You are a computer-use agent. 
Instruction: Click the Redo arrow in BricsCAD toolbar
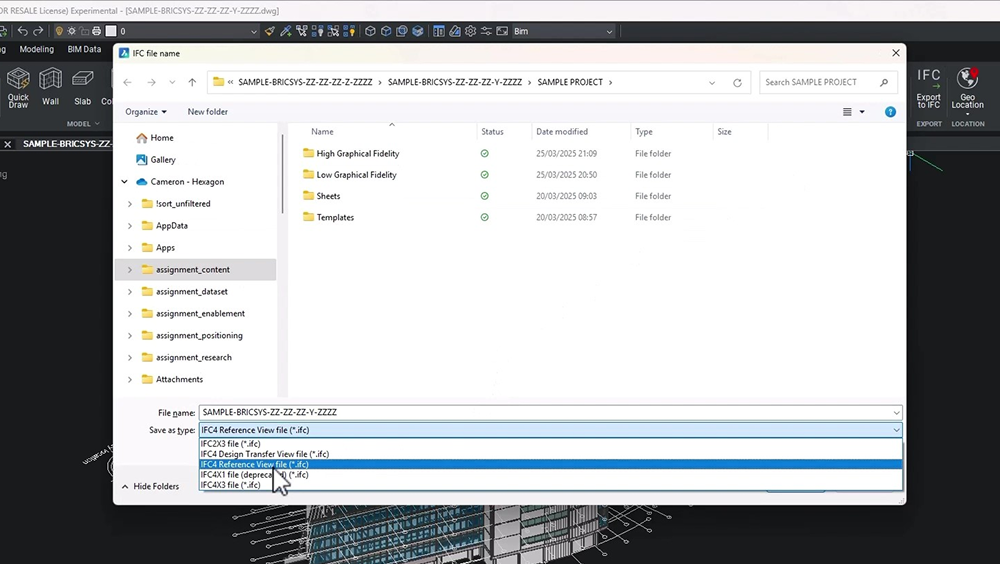coord(38,31)
